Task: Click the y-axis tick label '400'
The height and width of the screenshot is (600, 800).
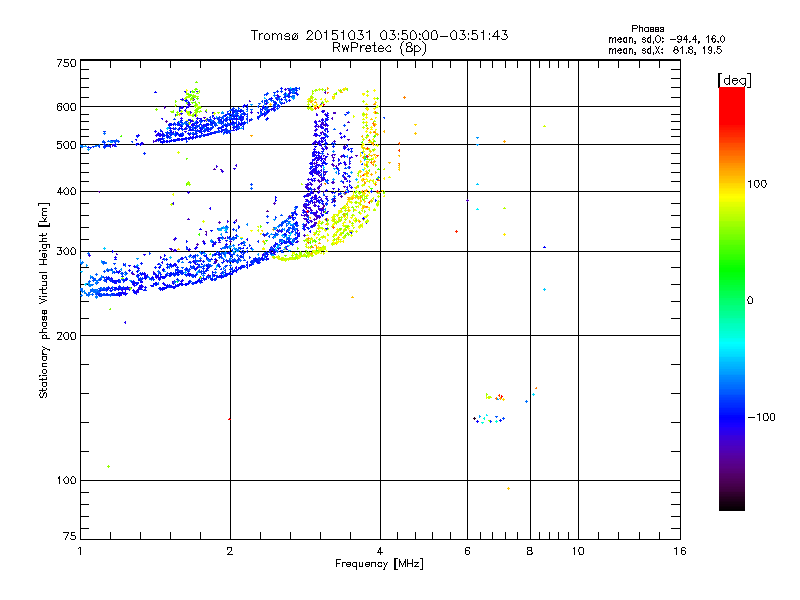Action: tap(67, 192)
